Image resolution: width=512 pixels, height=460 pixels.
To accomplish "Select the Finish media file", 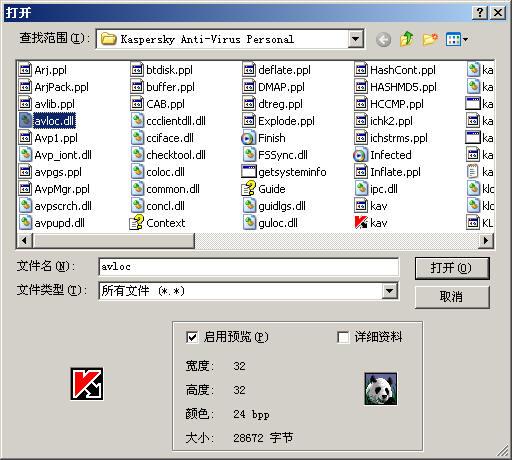I will tap(263, 138).
